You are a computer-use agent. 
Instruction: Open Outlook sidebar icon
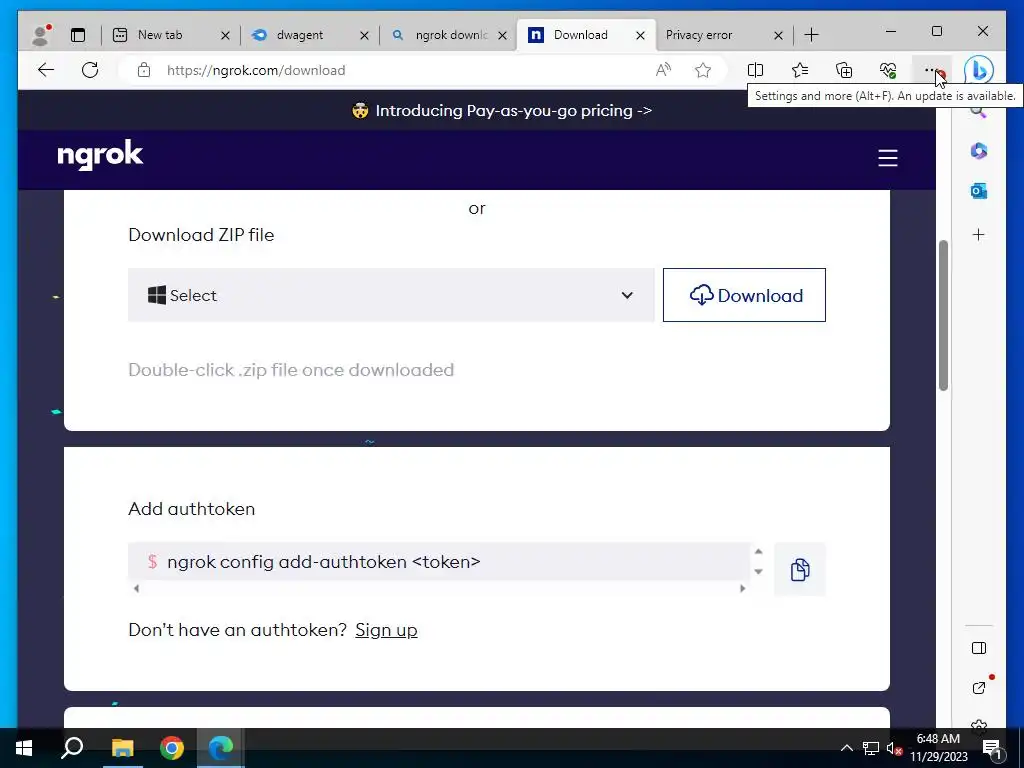pyautogui.click(x=978, y=191)
